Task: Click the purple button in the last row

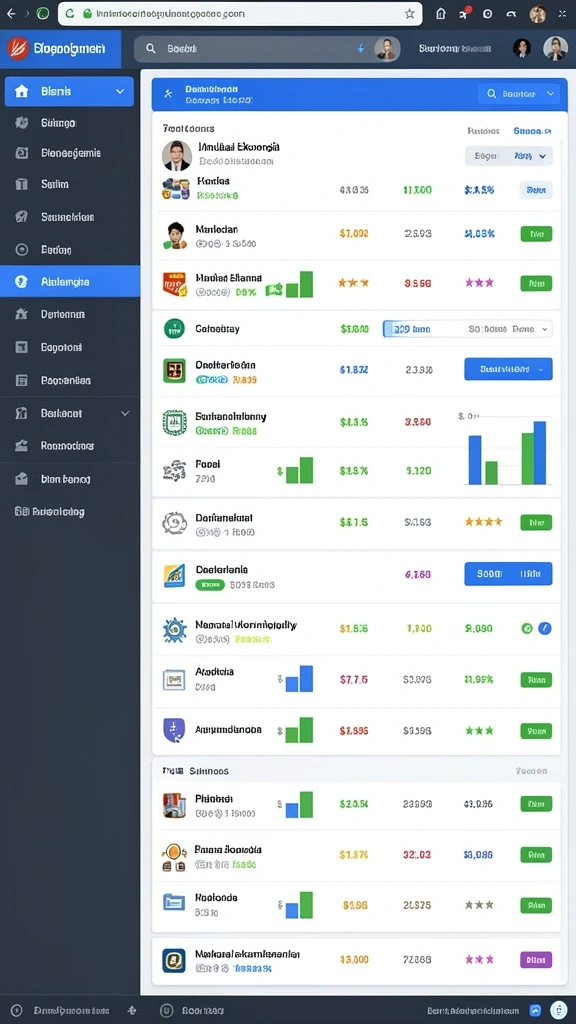Action: pos(536,959)
